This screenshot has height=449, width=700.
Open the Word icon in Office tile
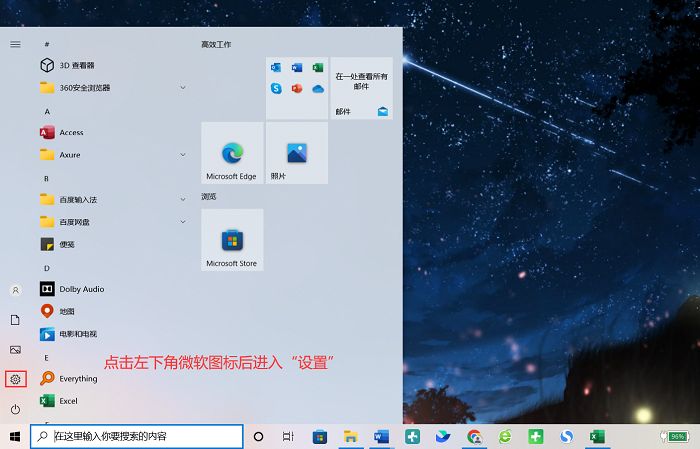coord(297,67)
